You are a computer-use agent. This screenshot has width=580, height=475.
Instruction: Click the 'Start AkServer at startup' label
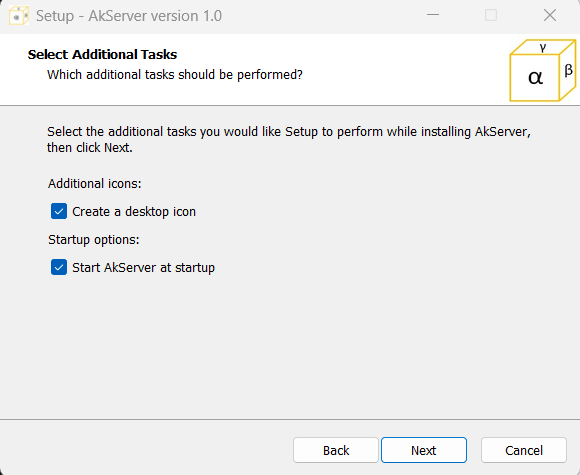(x=144, y=267)
